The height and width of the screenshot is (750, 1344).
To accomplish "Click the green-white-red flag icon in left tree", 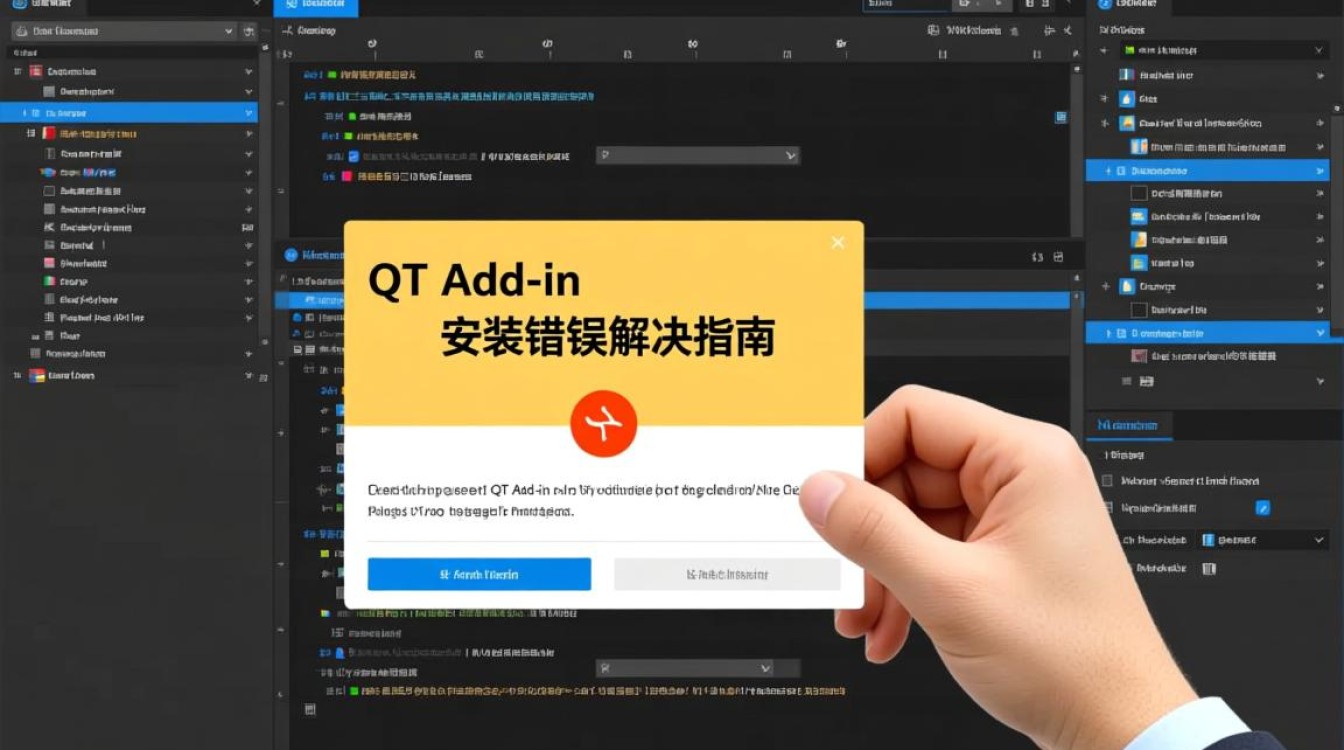I will pyautogui.click(x=49, y=281).
